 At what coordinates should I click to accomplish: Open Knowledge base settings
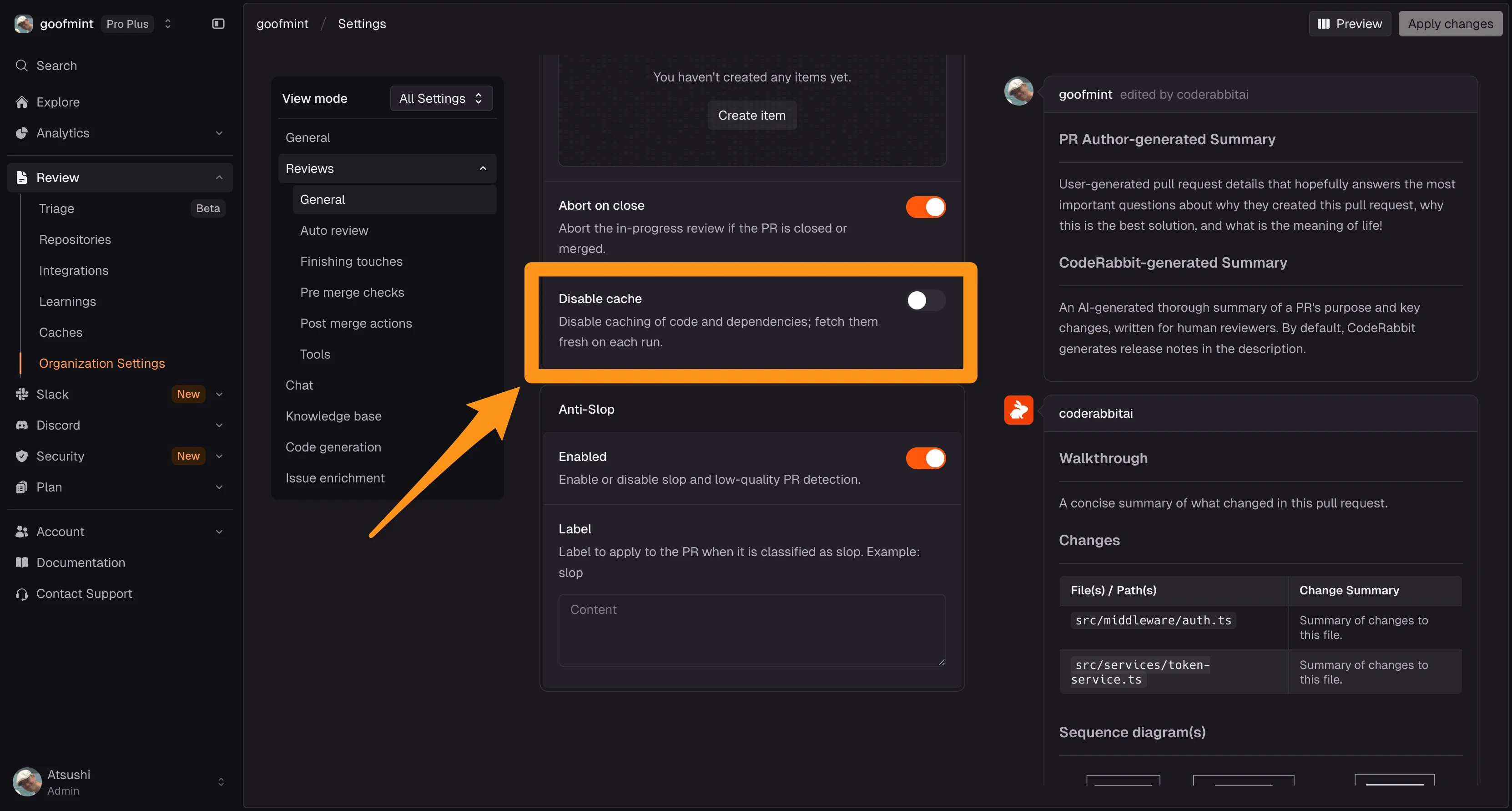[x=333, y=416]
